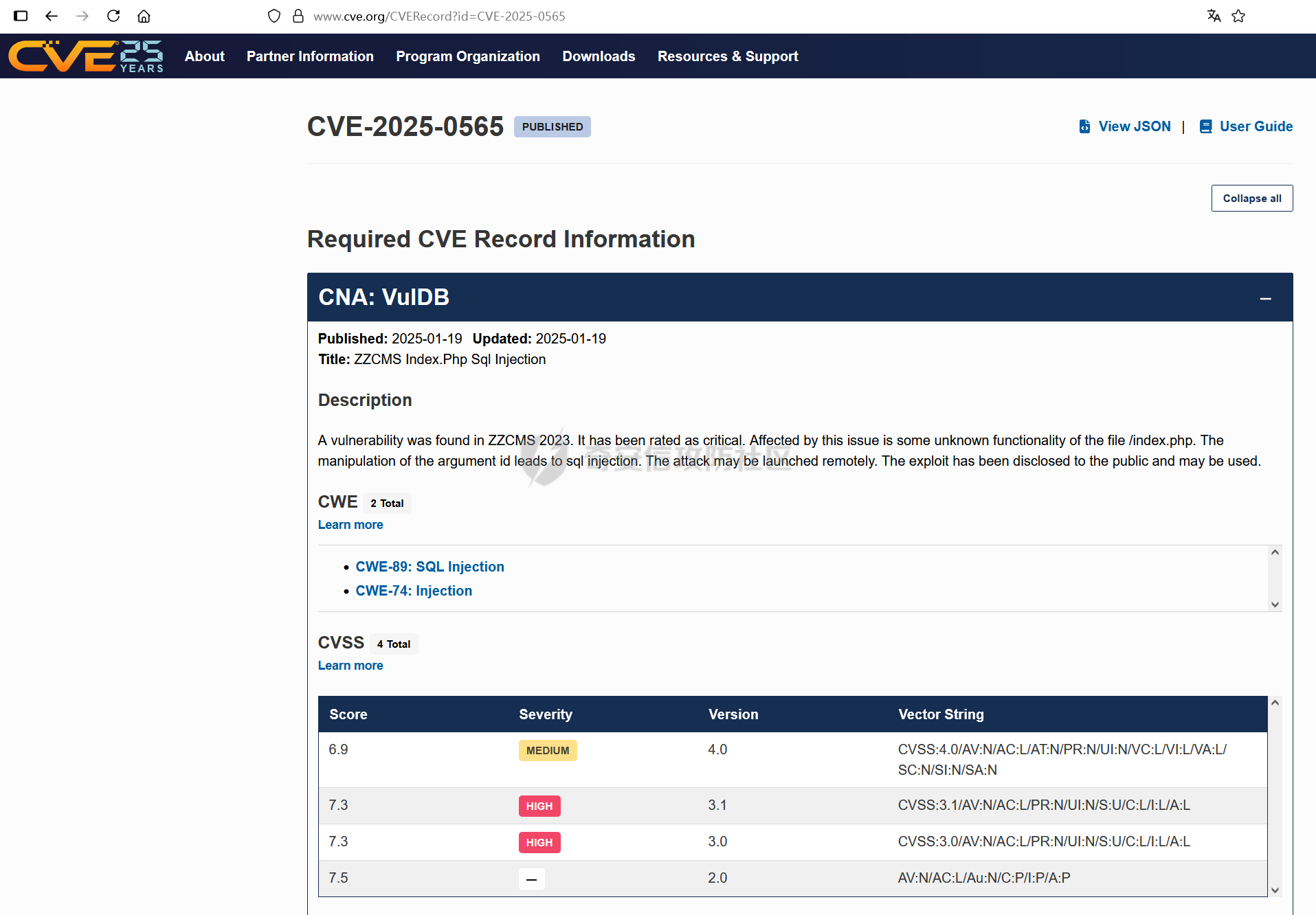Open the Program Organization menu

click(x=468, y=56)
